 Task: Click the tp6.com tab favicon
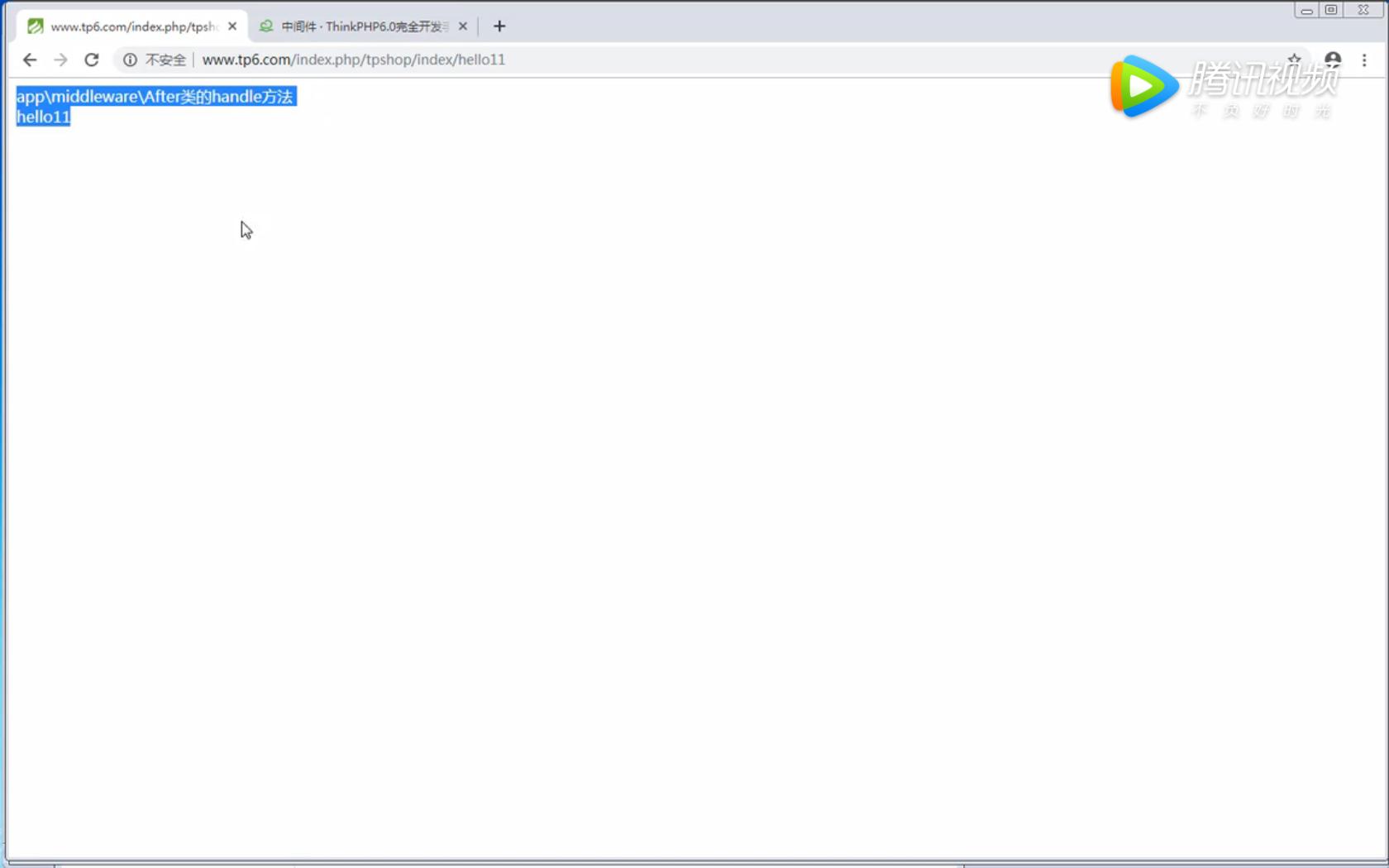pyautogui.click(x=36, y=26)
